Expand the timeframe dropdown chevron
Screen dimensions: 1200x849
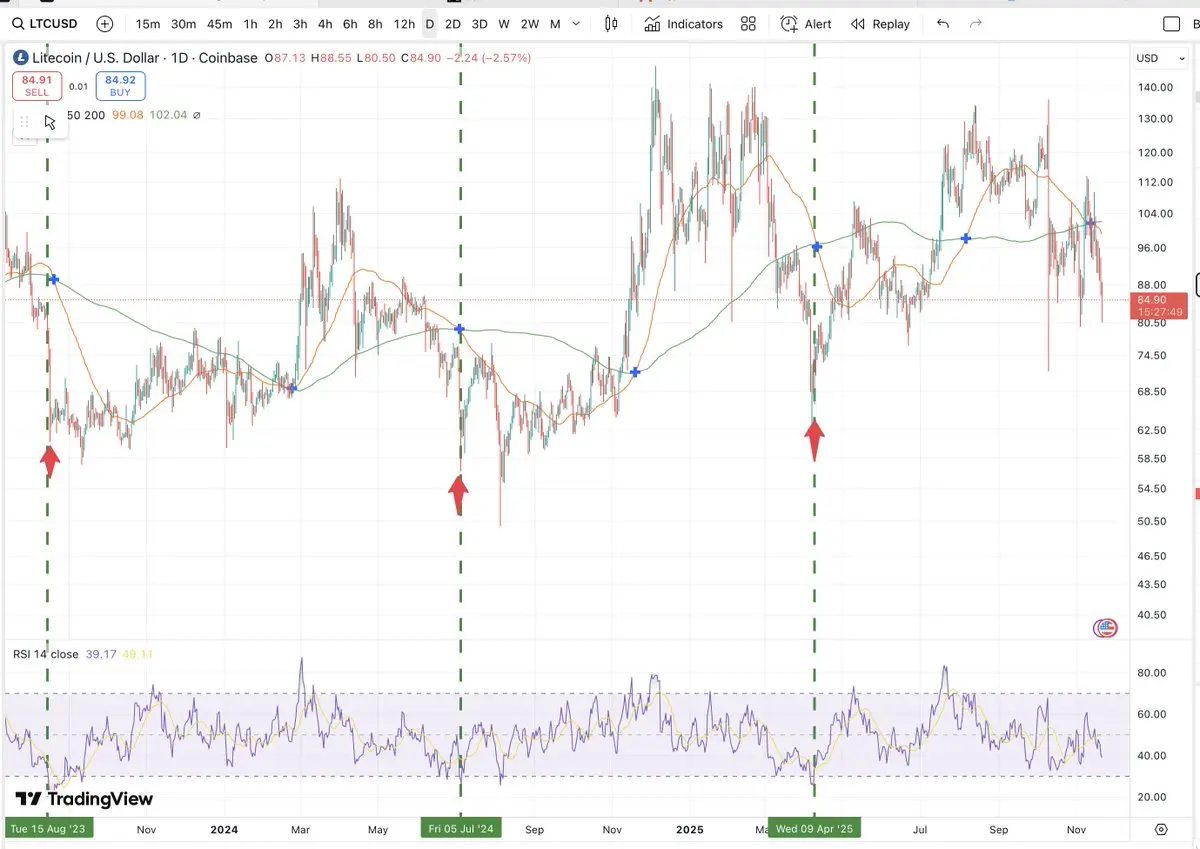pos(576,24)
